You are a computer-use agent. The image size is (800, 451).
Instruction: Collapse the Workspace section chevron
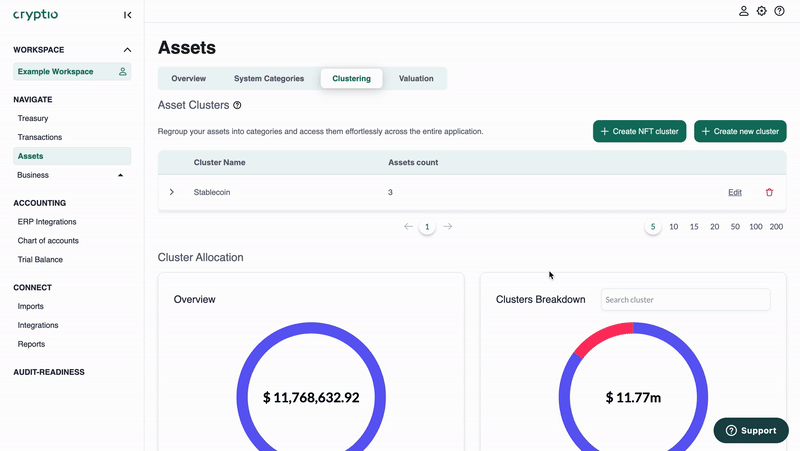[x=127, y=50]
